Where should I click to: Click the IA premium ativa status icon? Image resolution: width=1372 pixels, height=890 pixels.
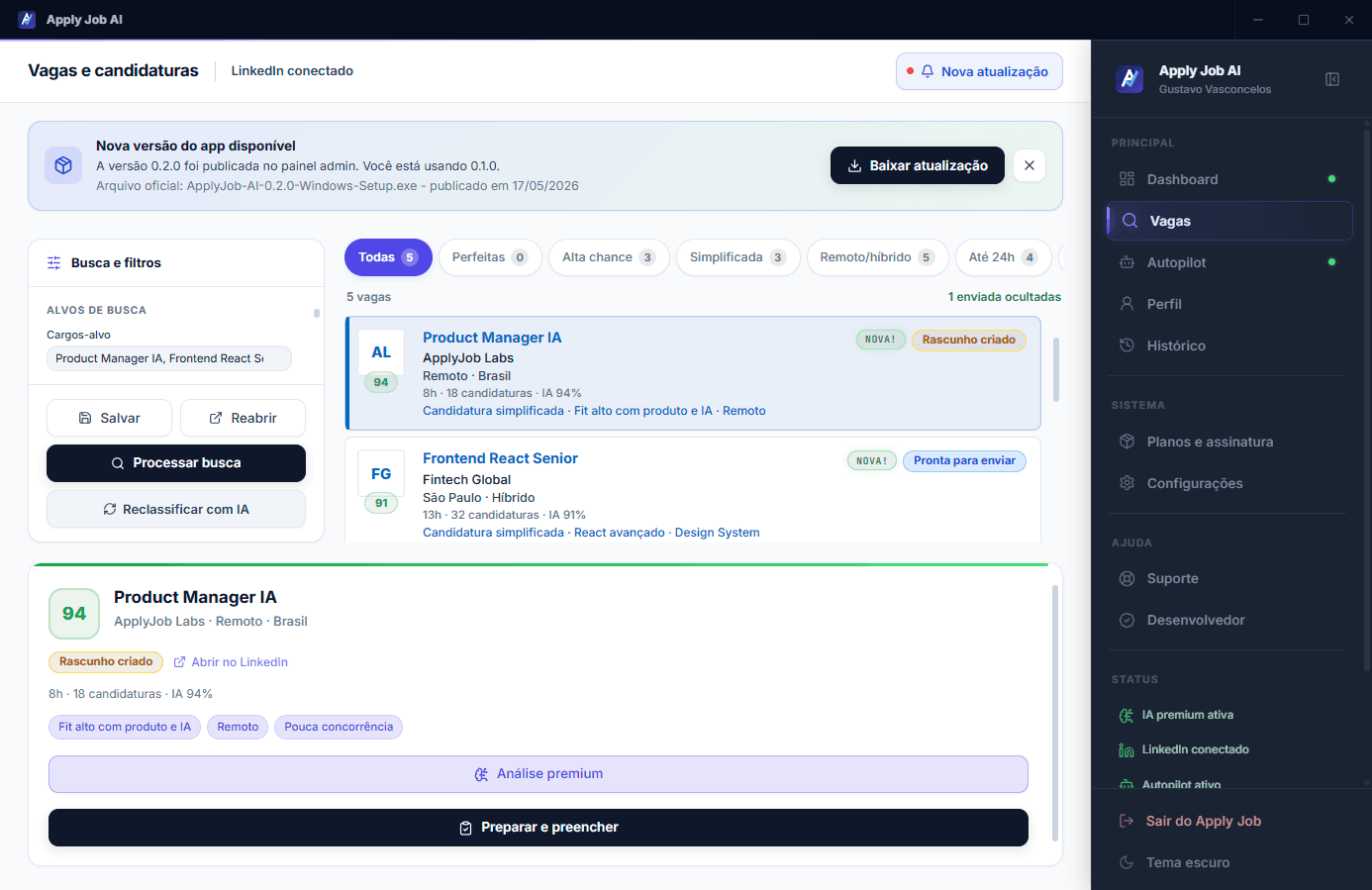coord(1127,715)
